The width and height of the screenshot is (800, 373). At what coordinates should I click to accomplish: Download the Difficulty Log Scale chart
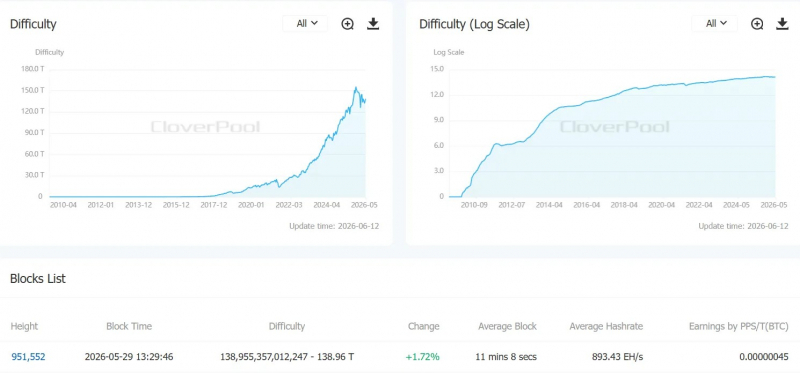[783, 23]
